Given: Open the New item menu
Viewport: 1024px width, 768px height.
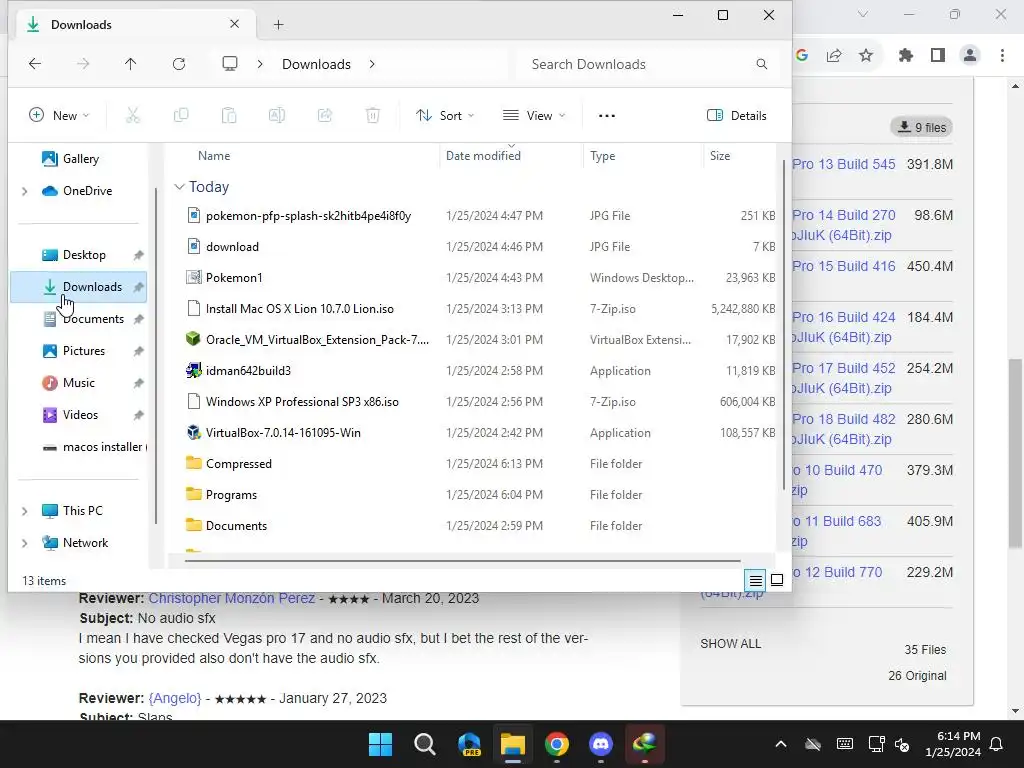Looking at the screenshot, I should (x=59, y=116).
